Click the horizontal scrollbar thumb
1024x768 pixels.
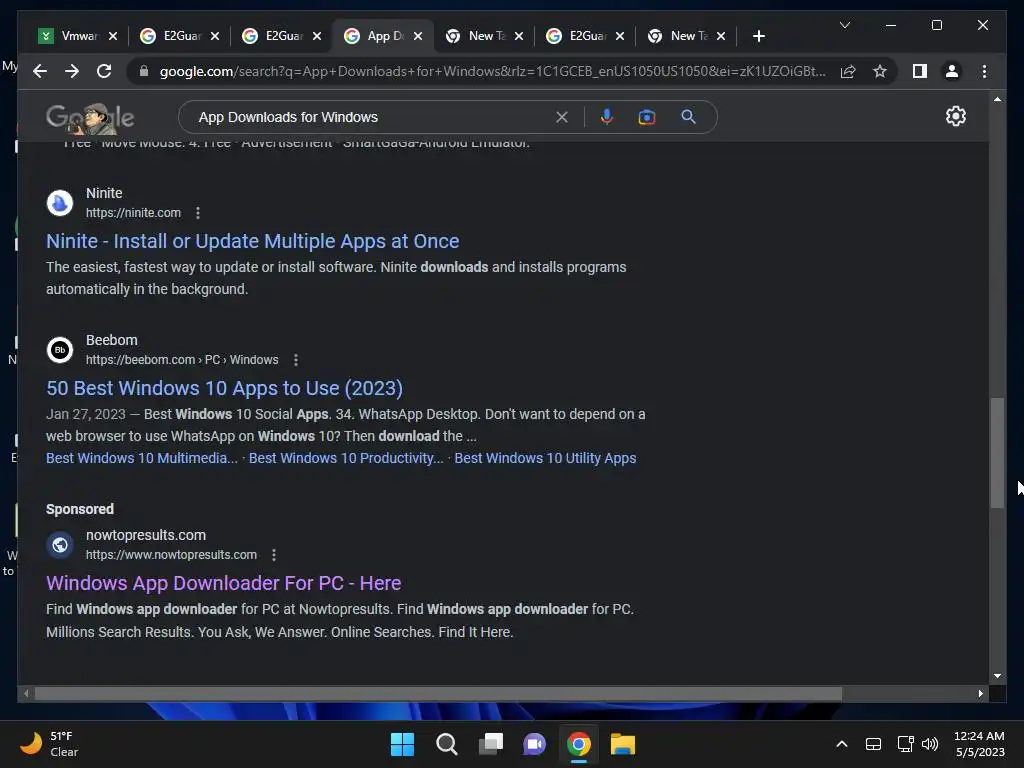click(x=438, y=694)
